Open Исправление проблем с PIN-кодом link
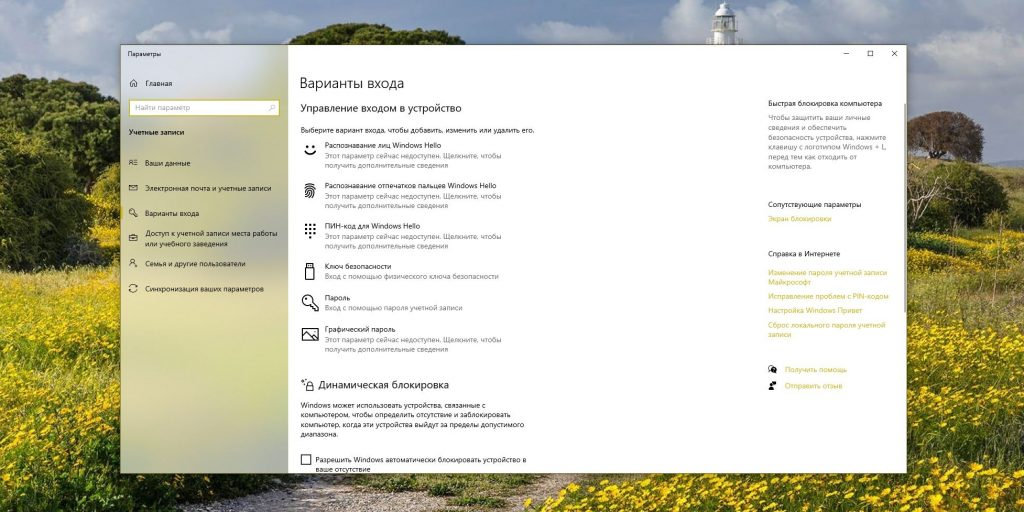 coord(828,296)
